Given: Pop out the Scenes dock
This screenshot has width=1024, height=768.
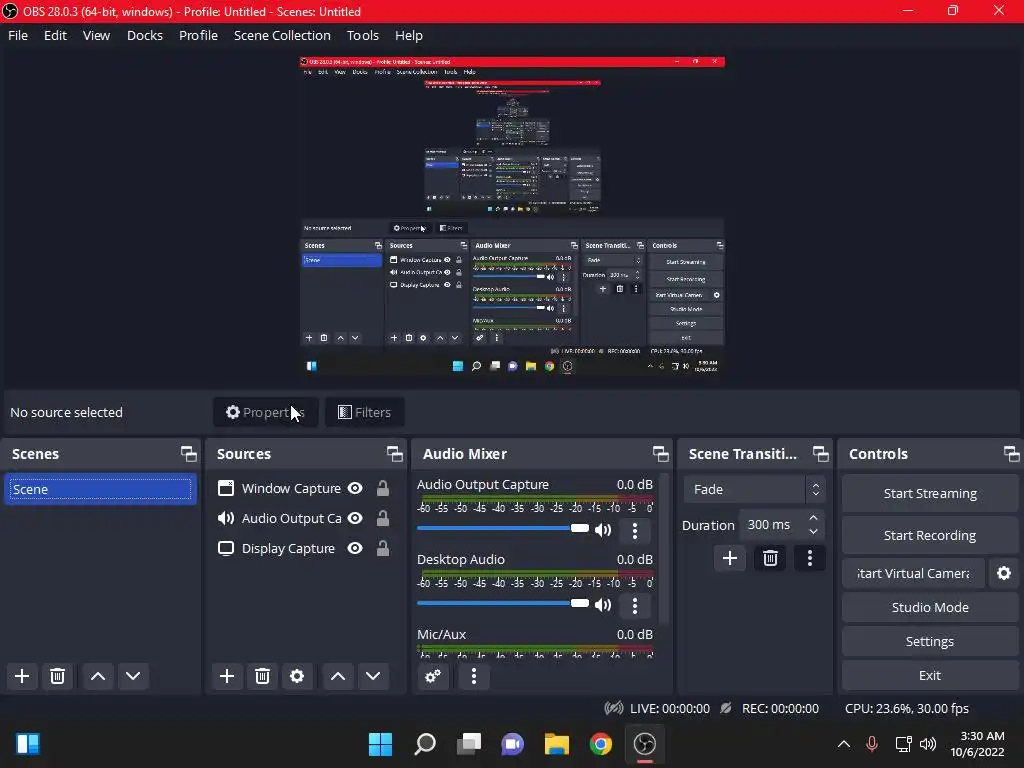Looking at the screenshot, I should (x=189, y=454).
